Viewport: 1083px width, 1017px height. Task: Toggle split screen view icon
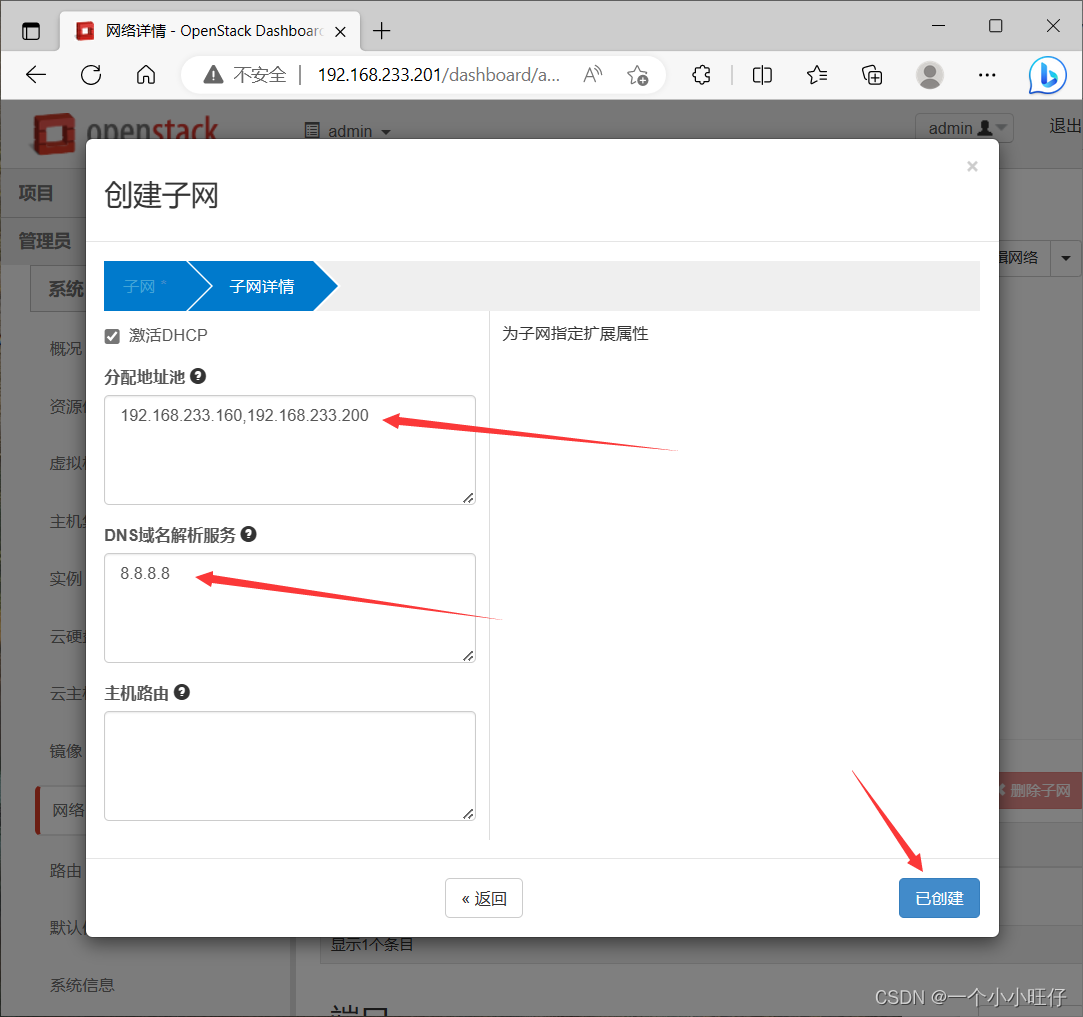(762, 75)
